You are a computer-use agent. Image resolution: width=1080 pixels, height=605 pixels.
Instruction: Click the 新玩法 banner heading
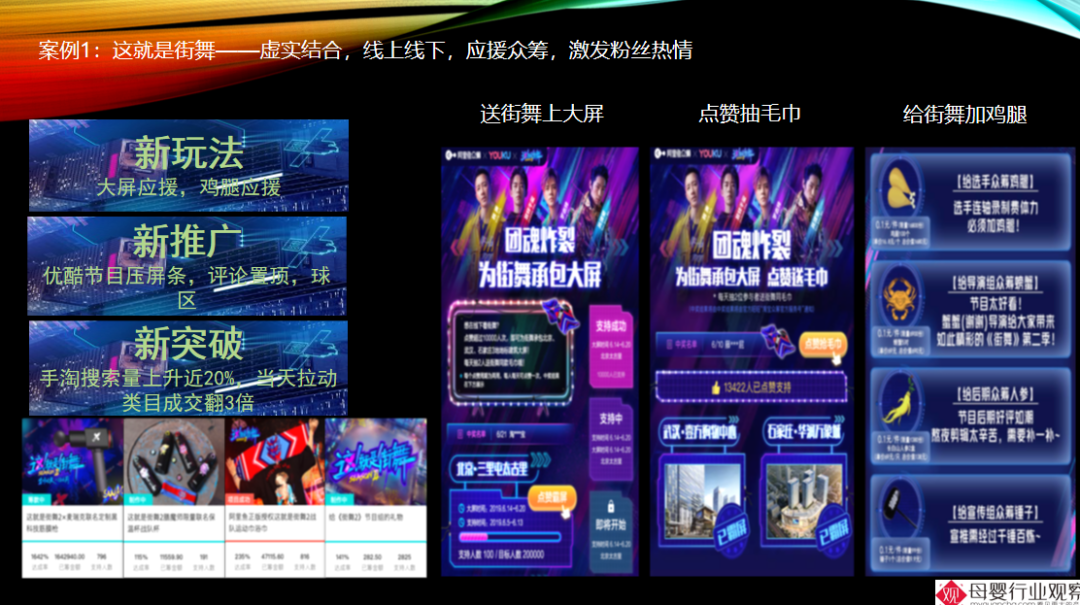pos(189,152)
